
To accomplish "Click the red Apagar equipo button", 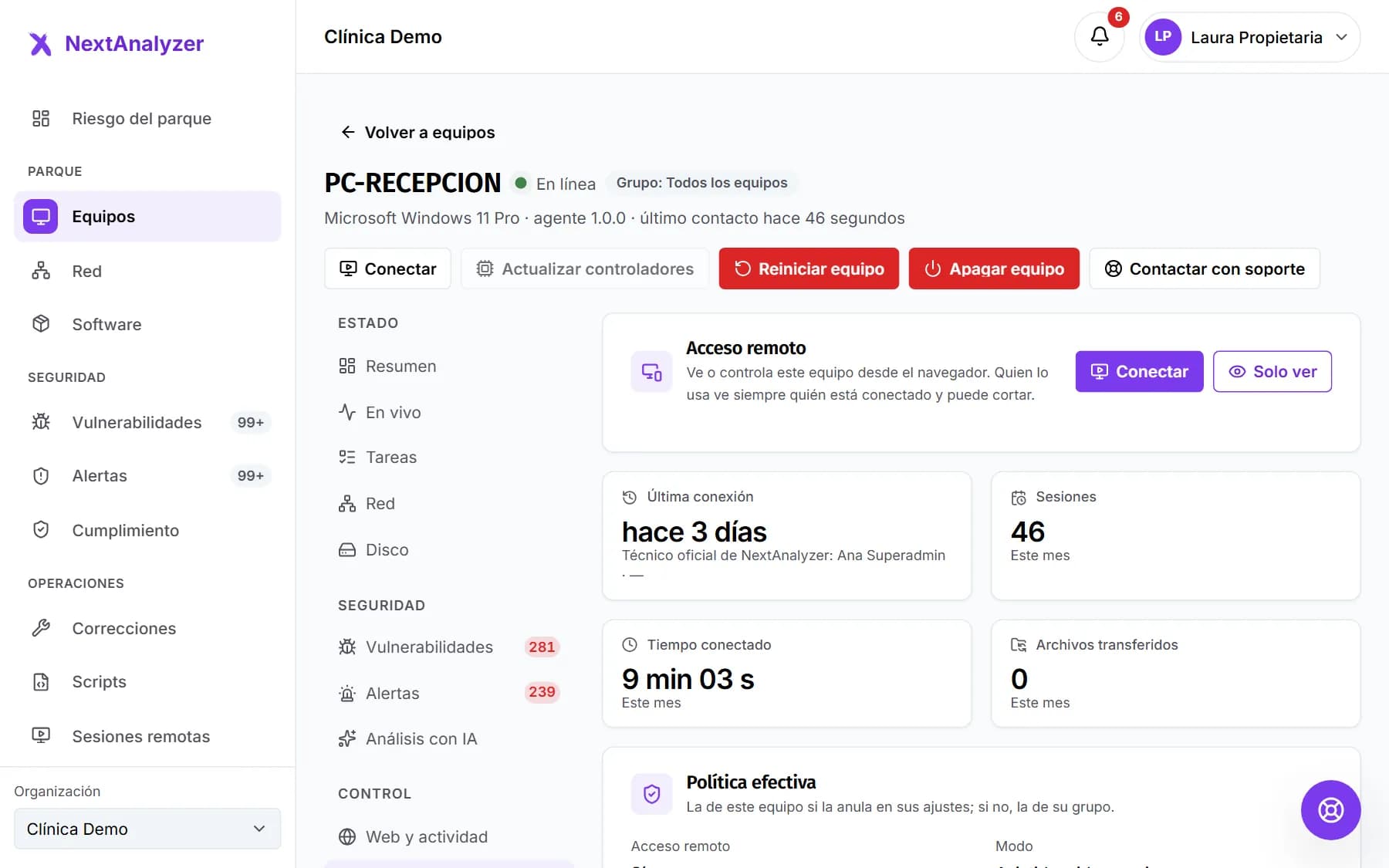I will coord(994,269).
